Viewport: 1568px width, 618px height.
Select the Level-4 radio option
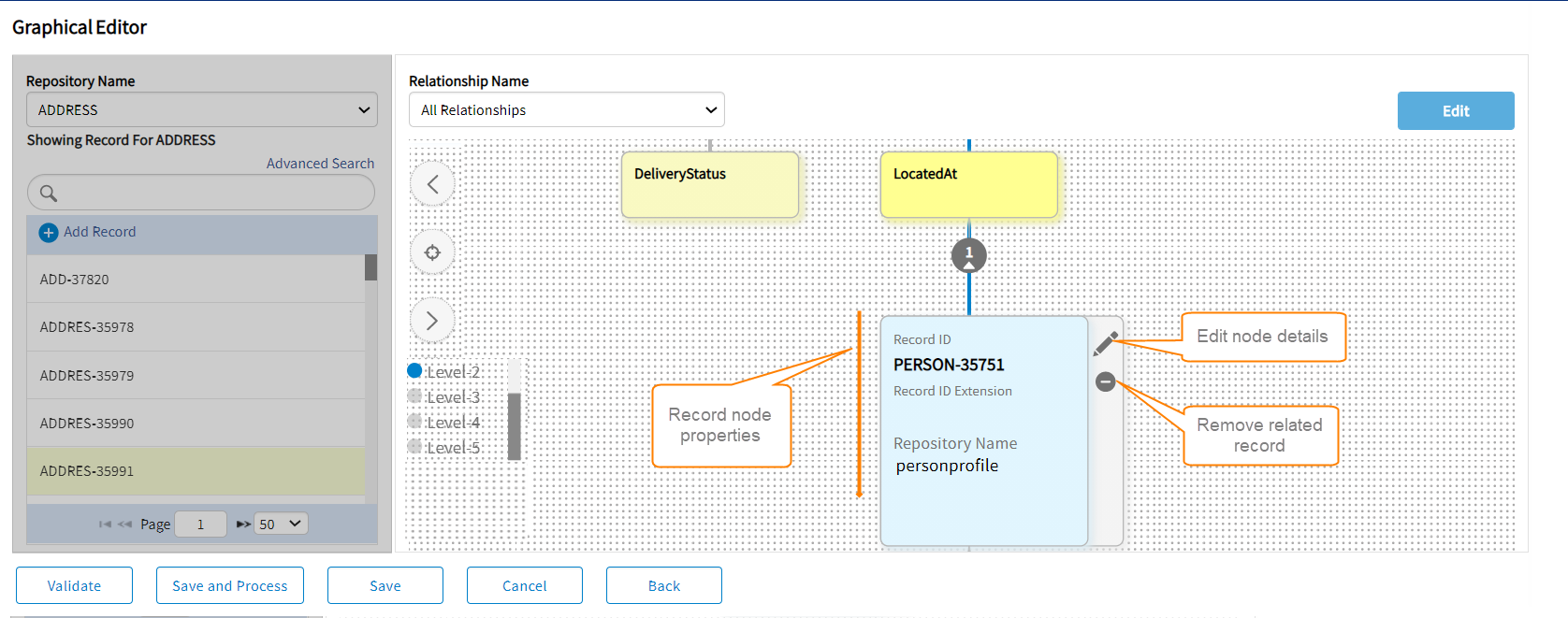coord(415,422)
